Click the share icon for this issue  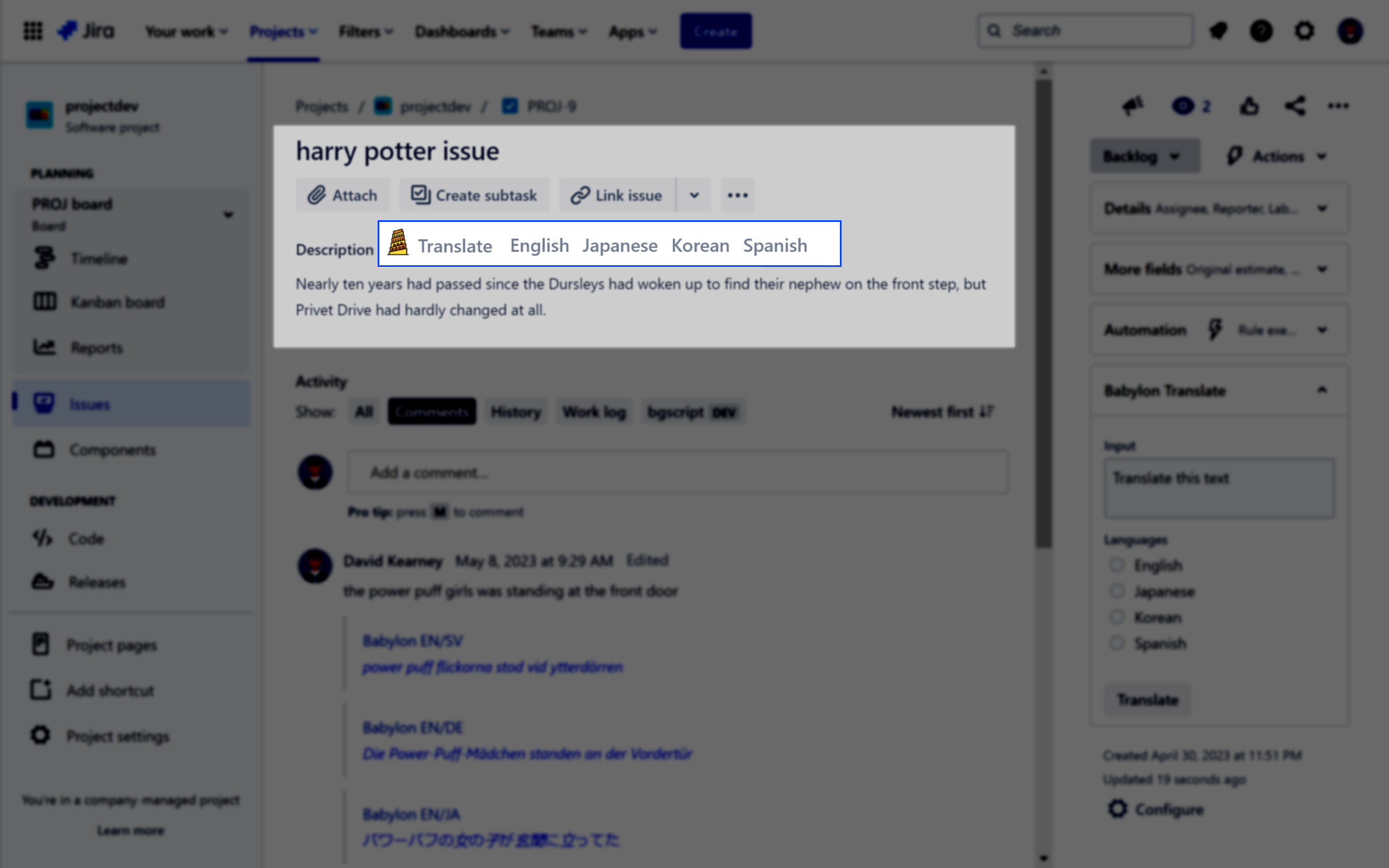tap(1295, 106)
